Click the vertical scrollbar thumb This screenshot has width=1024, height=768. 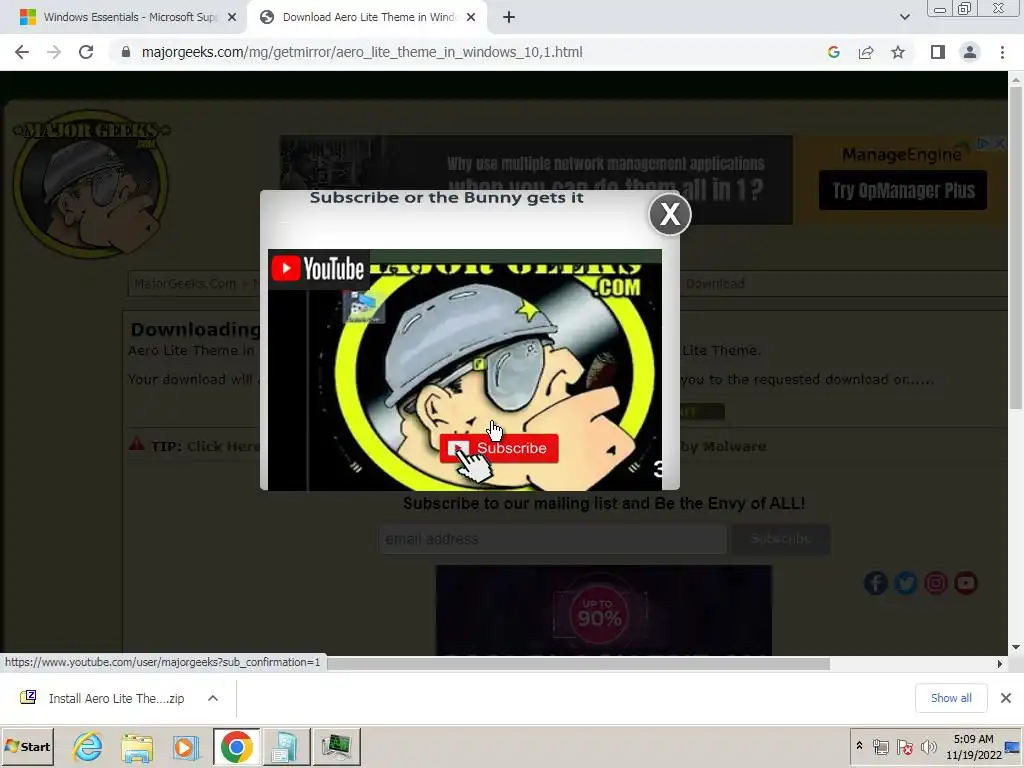click(x=1016, y=248)
